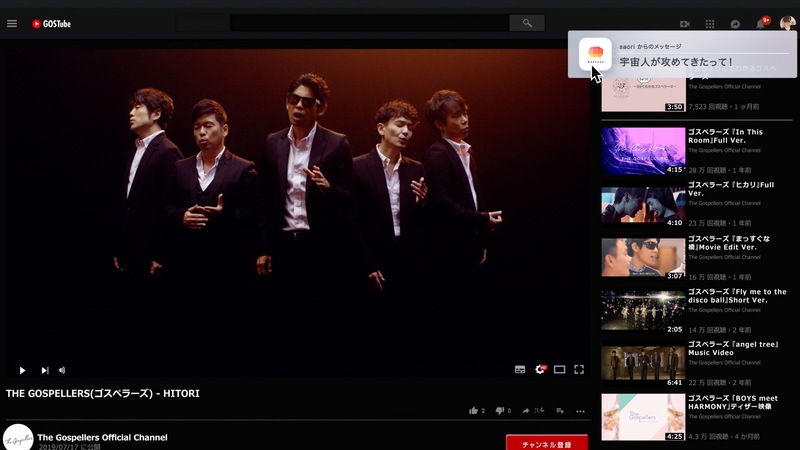Toggle subtitles on the player

(x=520, y=369)
